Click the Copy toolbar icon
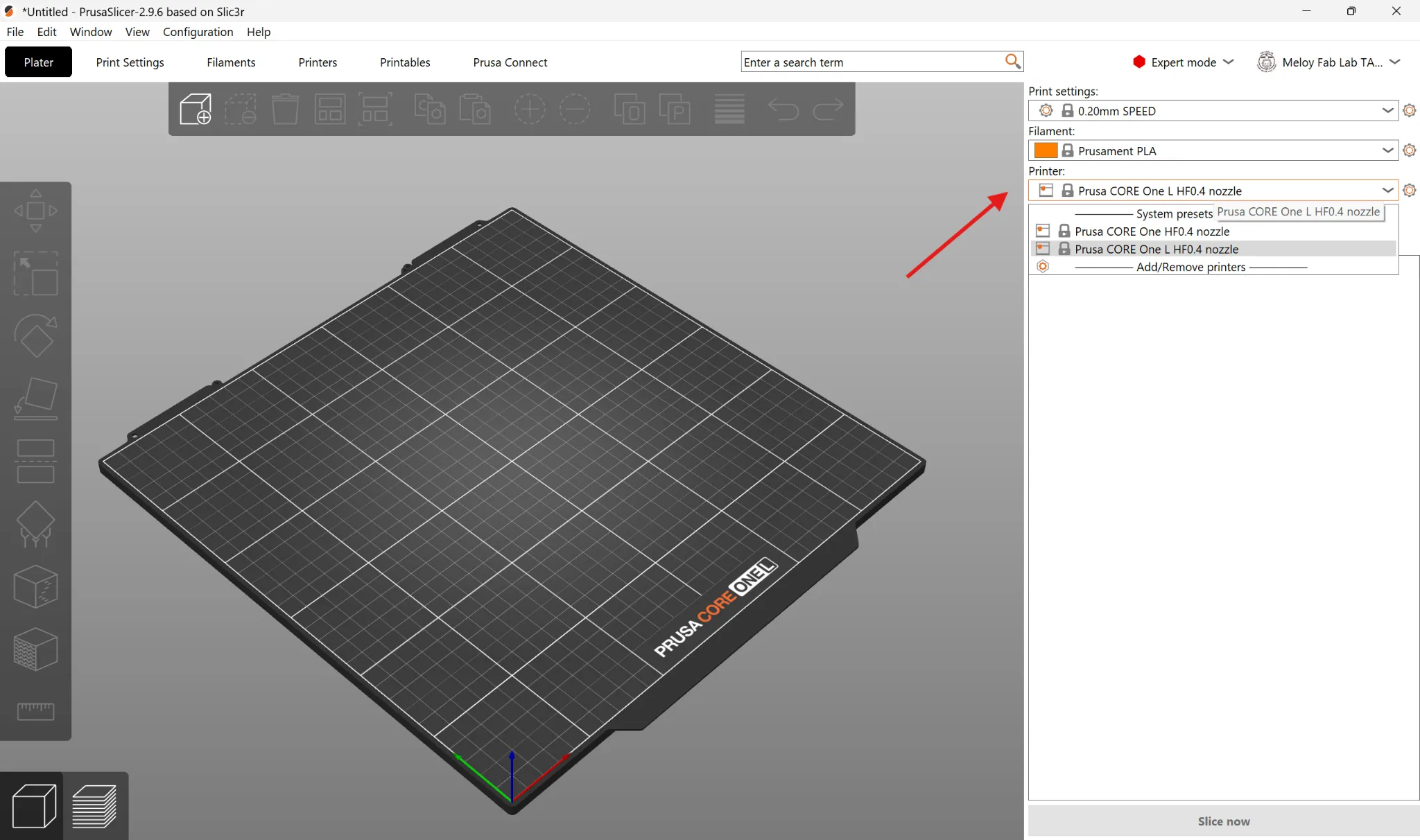Screen dimensions: 1420x840 (429, 110)
